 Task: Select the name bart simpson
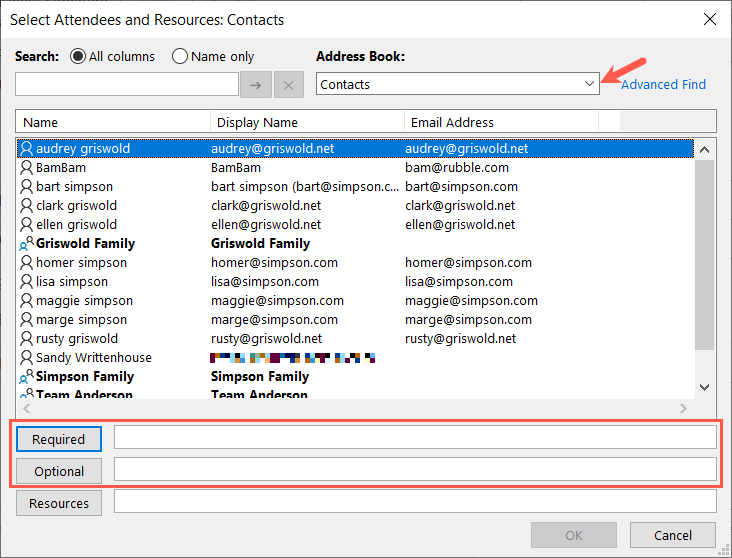(x=74, y=187)
